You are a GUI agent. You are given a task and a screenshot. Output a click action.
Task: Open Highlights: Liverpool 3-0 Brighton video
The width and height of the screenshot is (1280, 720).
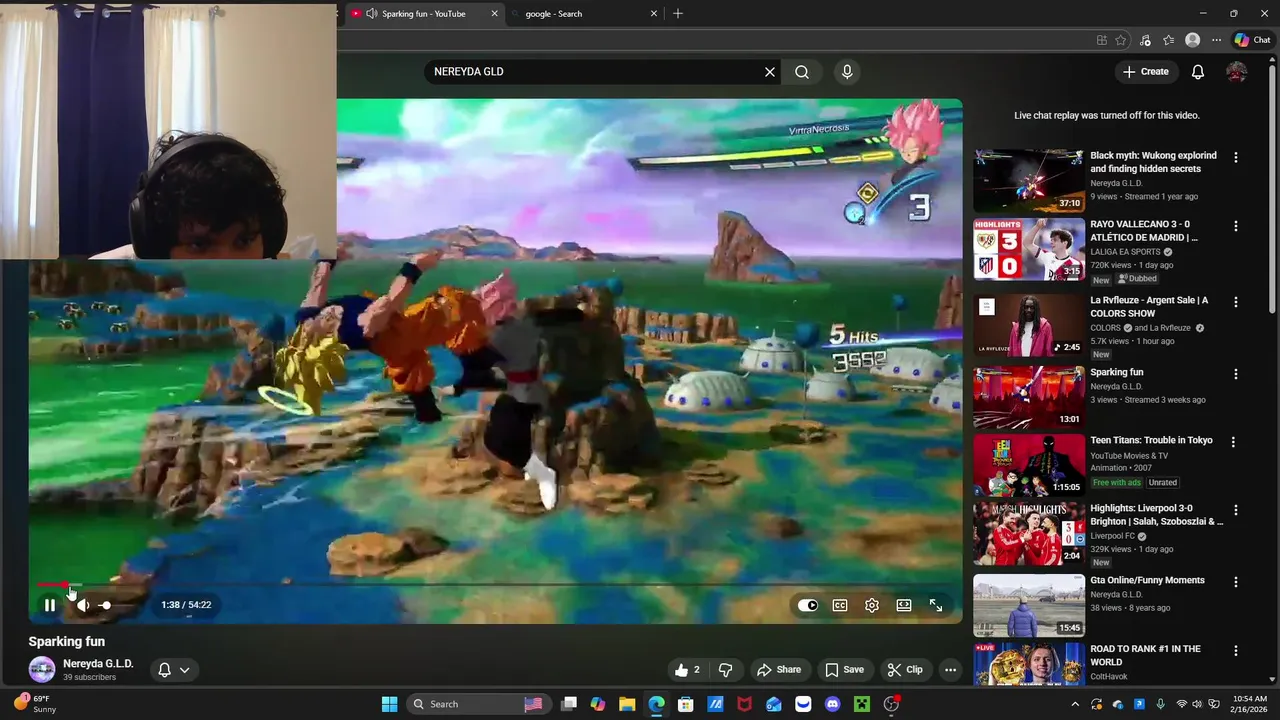point(1157,515)
